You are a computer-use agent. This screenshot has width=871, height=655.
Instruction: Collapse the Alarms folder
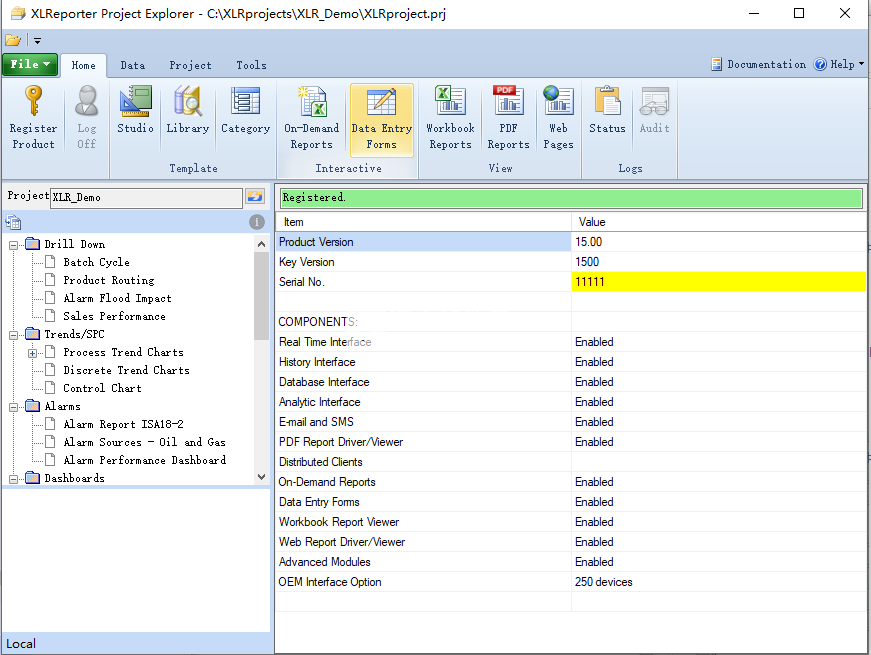tap(13, 407)
